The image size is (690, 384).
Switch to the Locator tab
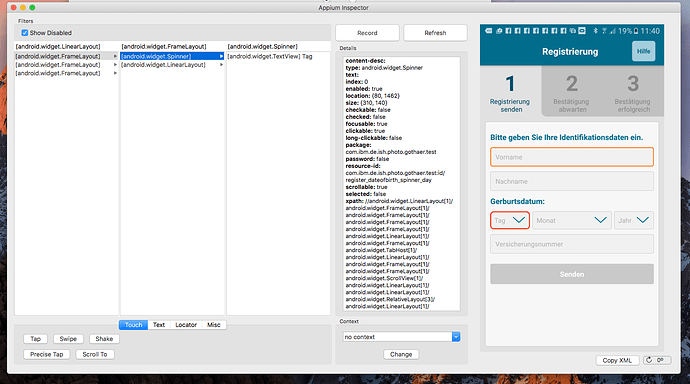[186, 325]
